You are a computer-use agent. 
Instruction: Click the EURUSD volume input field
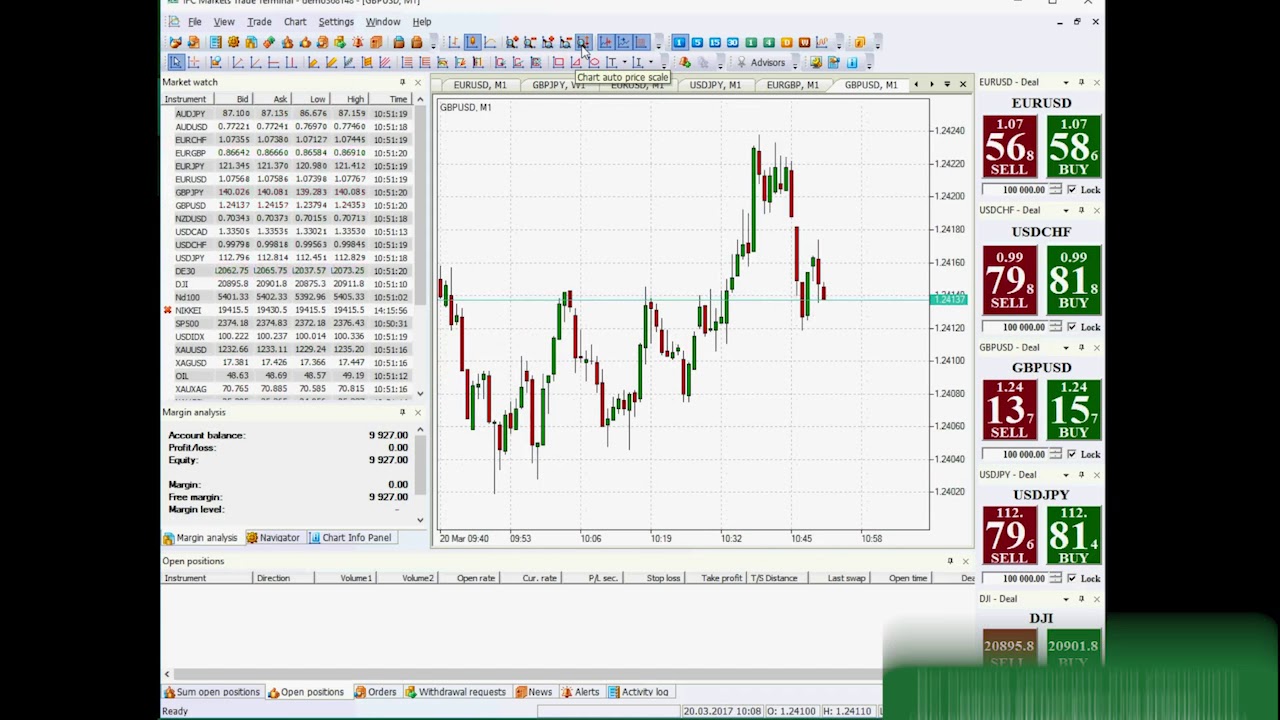pyautogui.click(x=1013, y=189)
